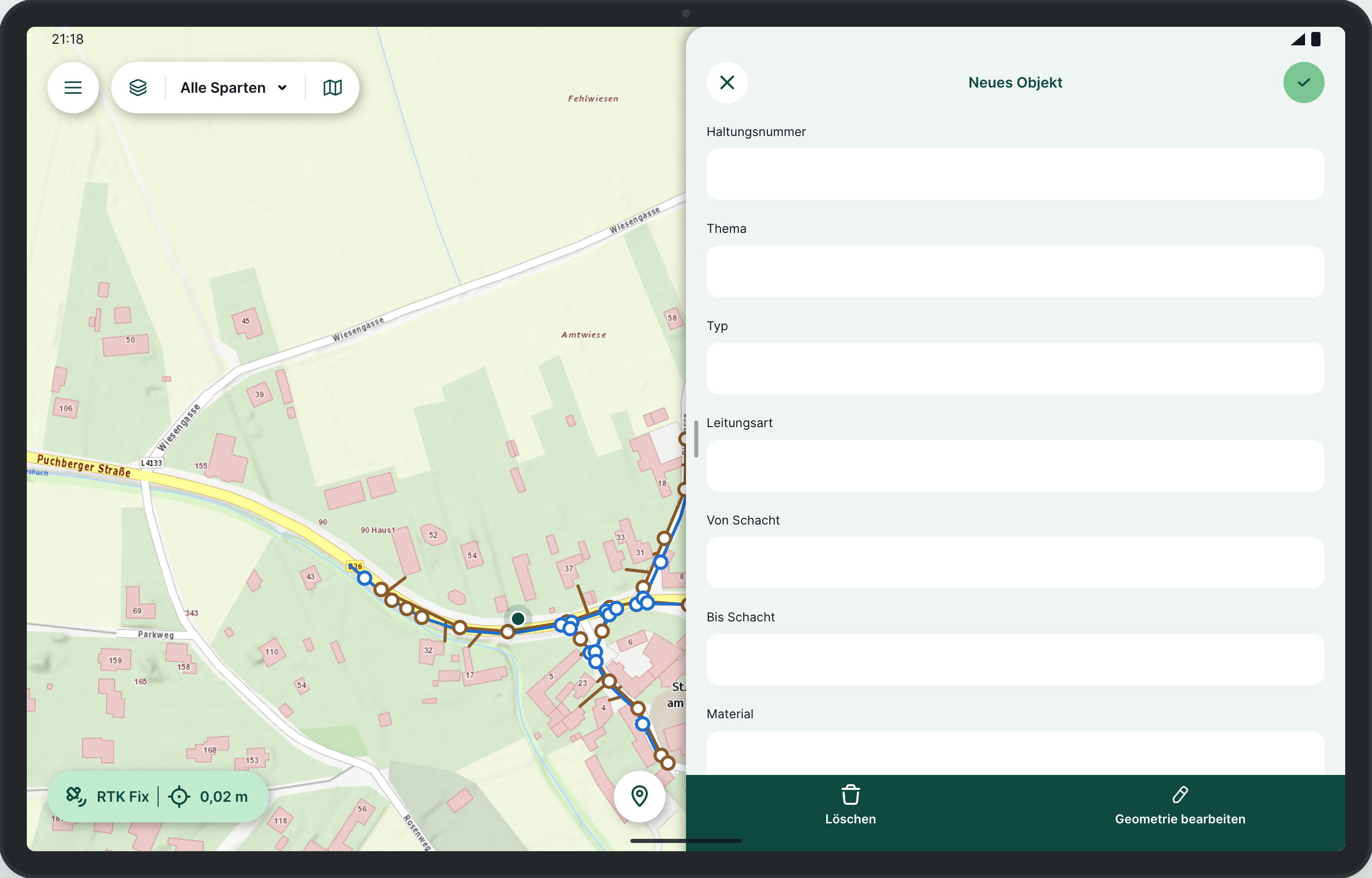Focus the Bis Schacht input field
Image resolution: width=1372 pixels, height=878 pixels.
point(1015,660)
